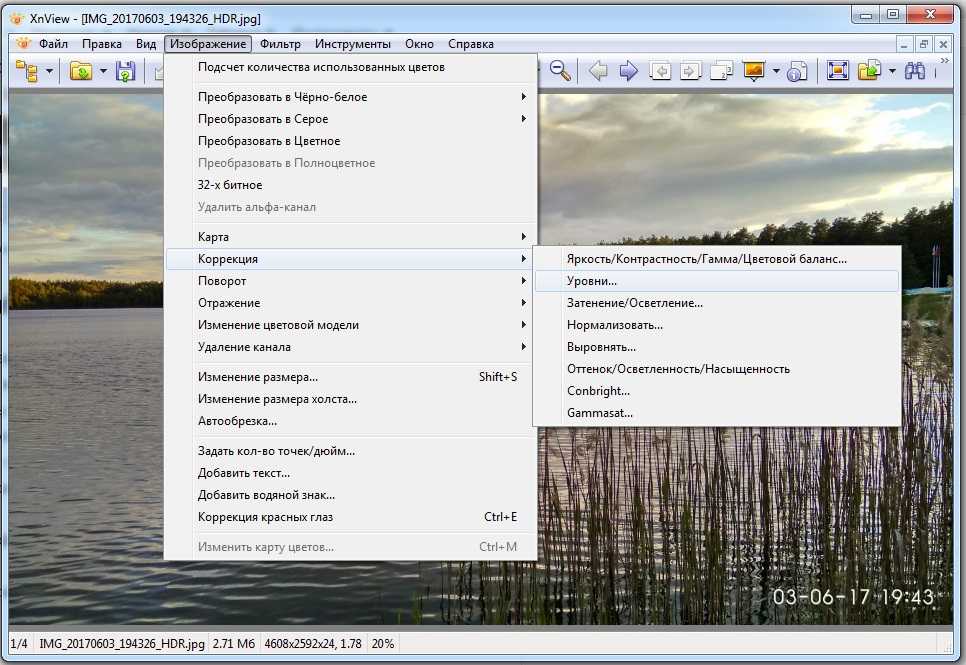This screenshot has height=665, width=966.
Task: Click the slideshow monitor icon
Action: [753, 71]
